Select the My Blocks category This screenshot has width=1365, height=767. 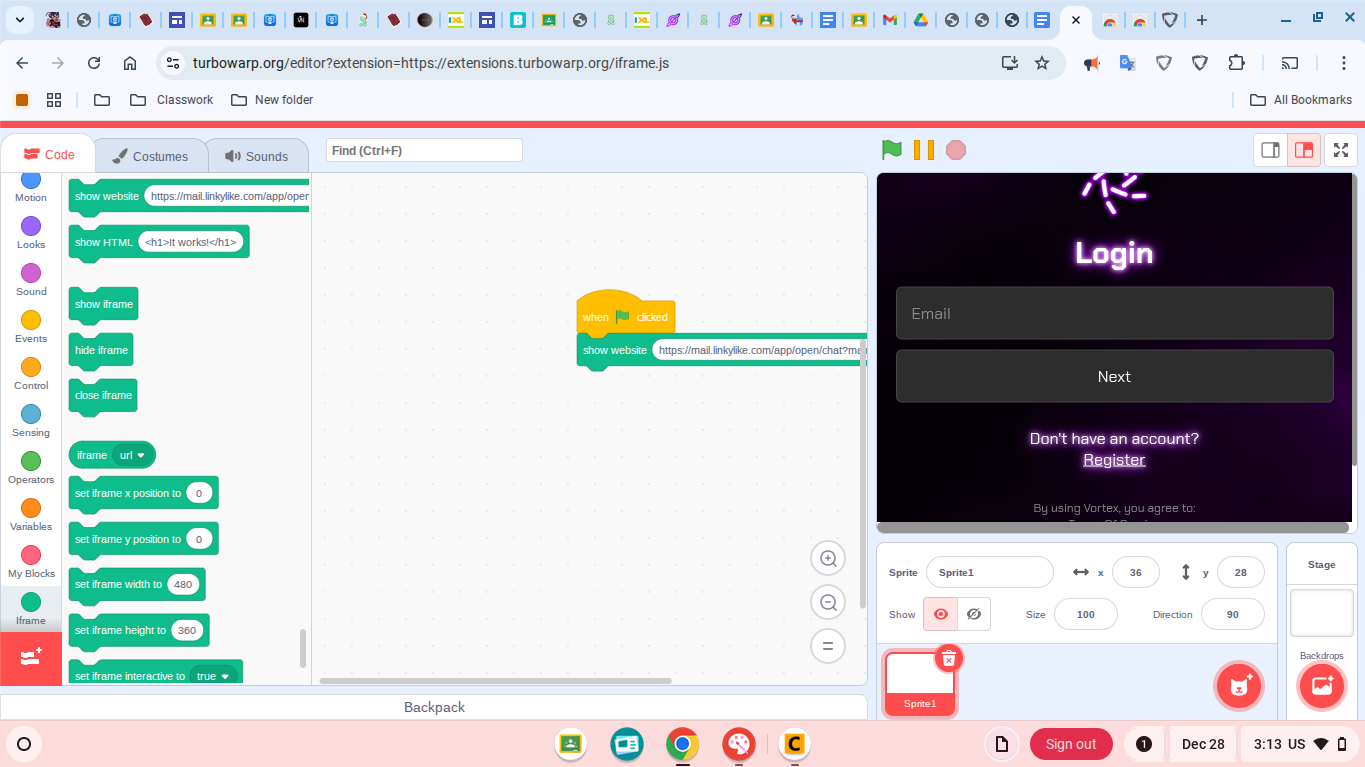31,562
